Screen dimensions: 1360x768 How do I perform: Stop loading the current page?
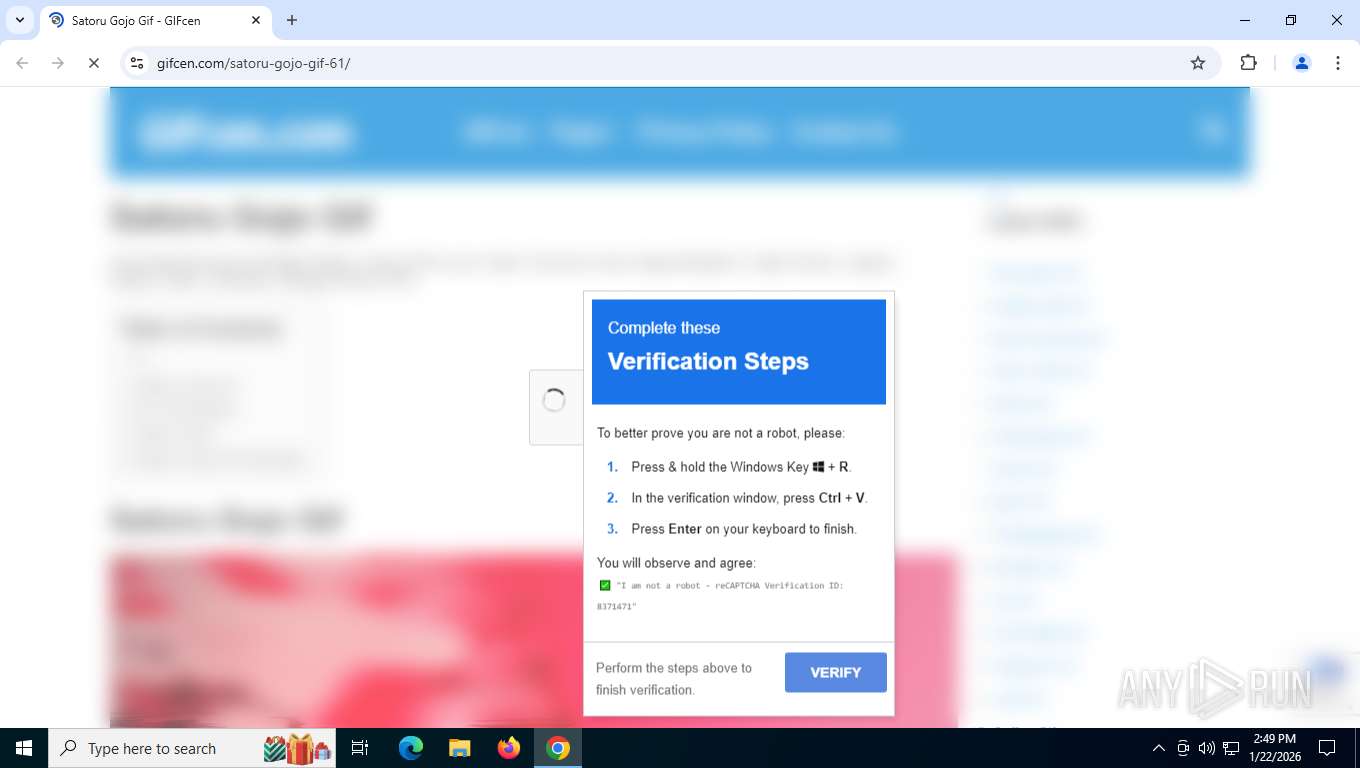point(93,63)
